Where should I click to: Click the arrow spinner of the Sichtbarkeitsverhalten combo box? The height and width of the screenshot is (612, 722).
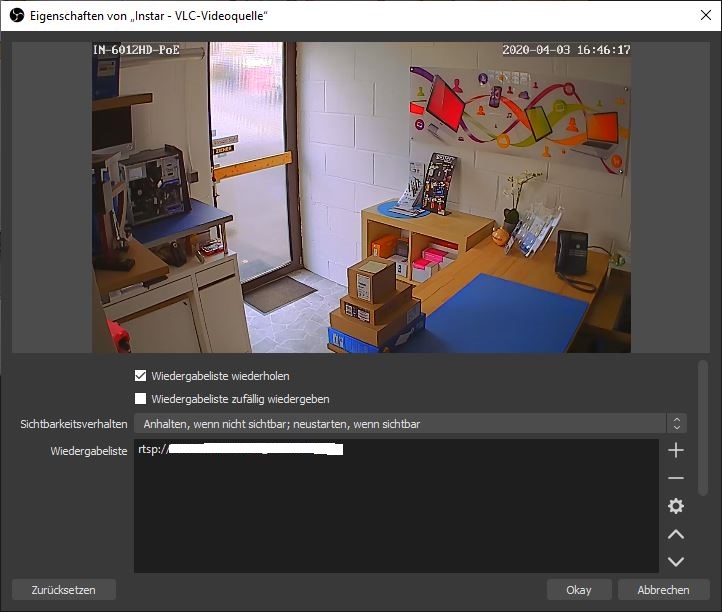click(677, 424)
